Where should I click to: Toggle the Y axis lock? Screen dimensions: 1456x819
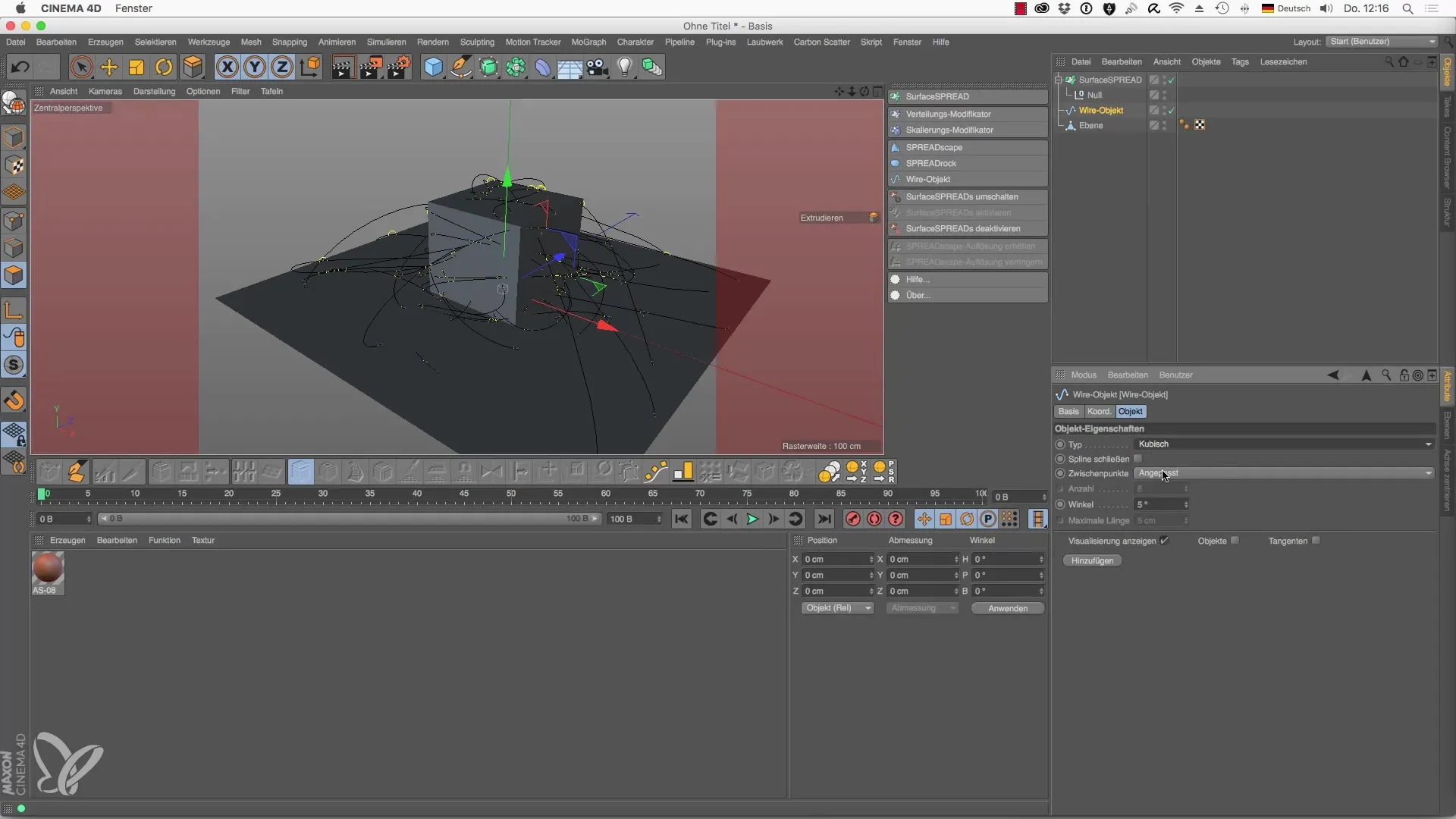pyautogui.click(x=255, y=67)
